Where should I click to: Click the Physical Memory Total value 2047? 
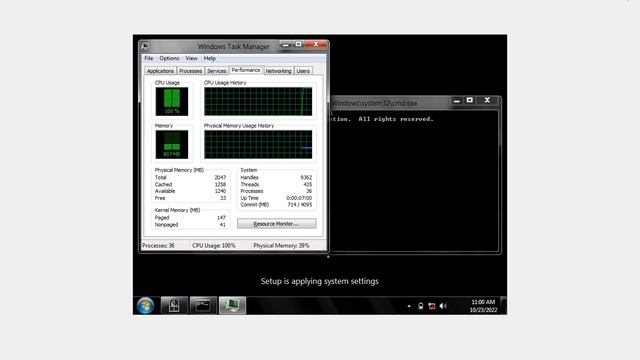pyautogui.click(x=220, y=178)
